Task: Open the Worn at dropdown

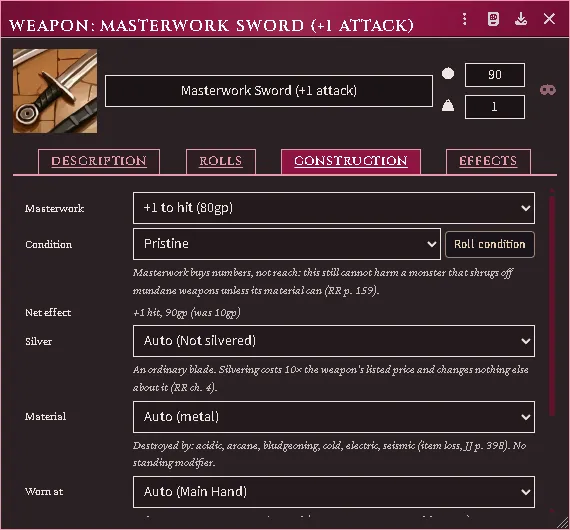Action: pos(334,492)
